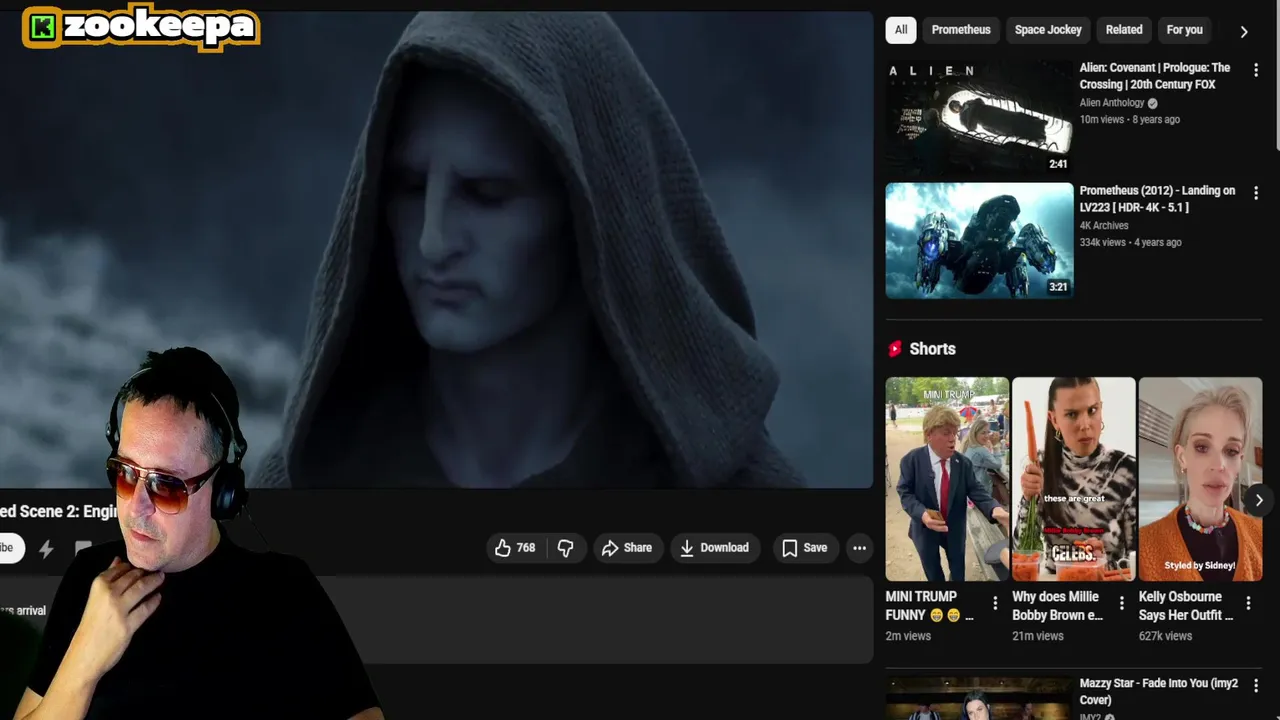The image size is (1280, 720).
Task: Click the 3:21 duration badge
Action: 1058,287
